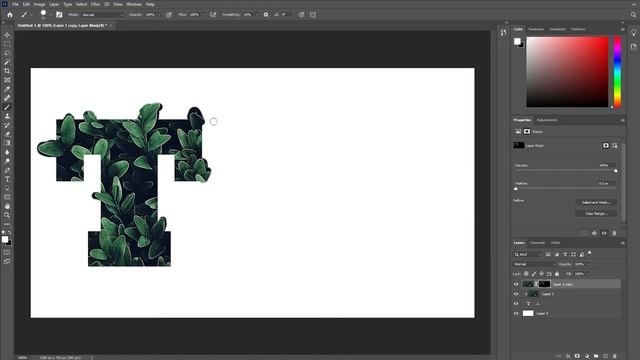640x360 pixels.
Task: Go to Home screen icon
Action: point(10,15)
